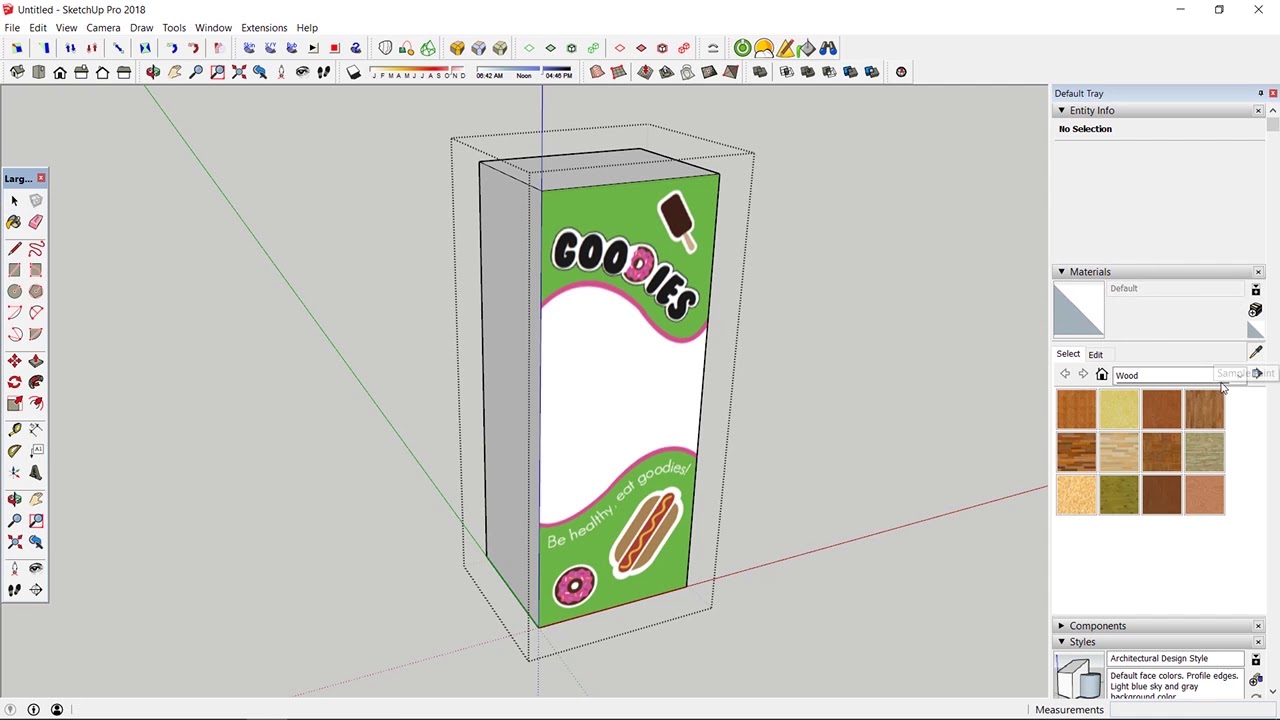Screen dimensions: 1280x720
Task: Collapse the Styles panel
Action: pyautogui.click(x=1062, y=642)
